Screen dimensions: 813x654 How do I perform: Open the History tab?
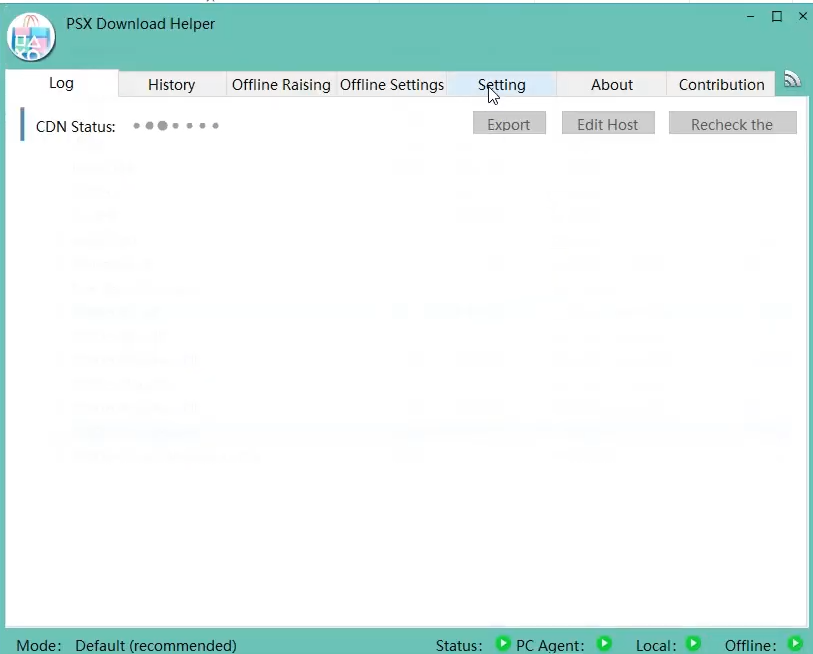click(172, 85)
